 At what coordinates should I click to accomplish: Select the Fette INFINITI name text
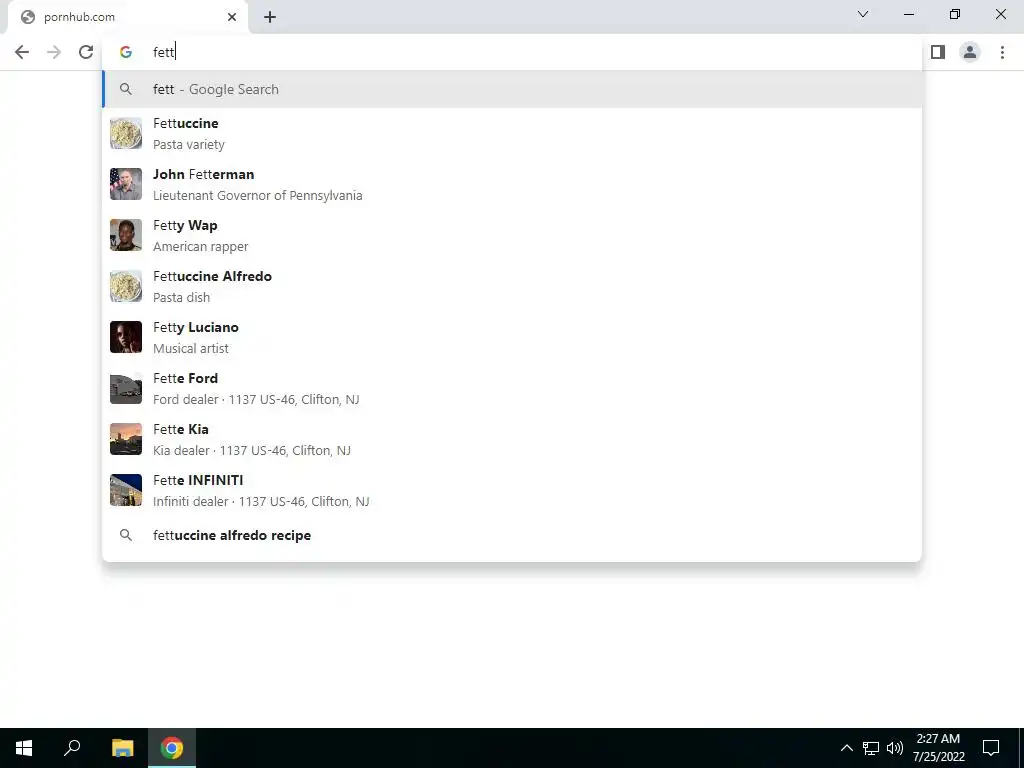(198, 480)
